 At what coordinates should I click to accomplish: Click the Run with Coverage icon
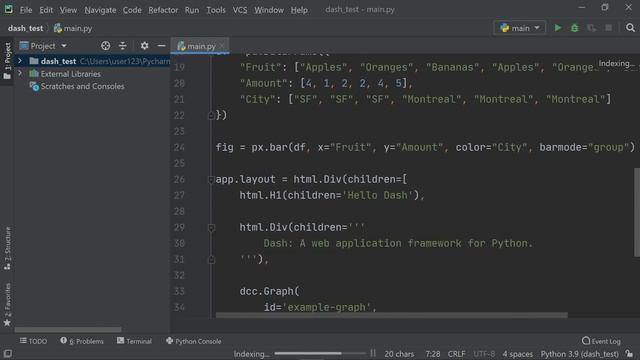click(x=591, y=28)
